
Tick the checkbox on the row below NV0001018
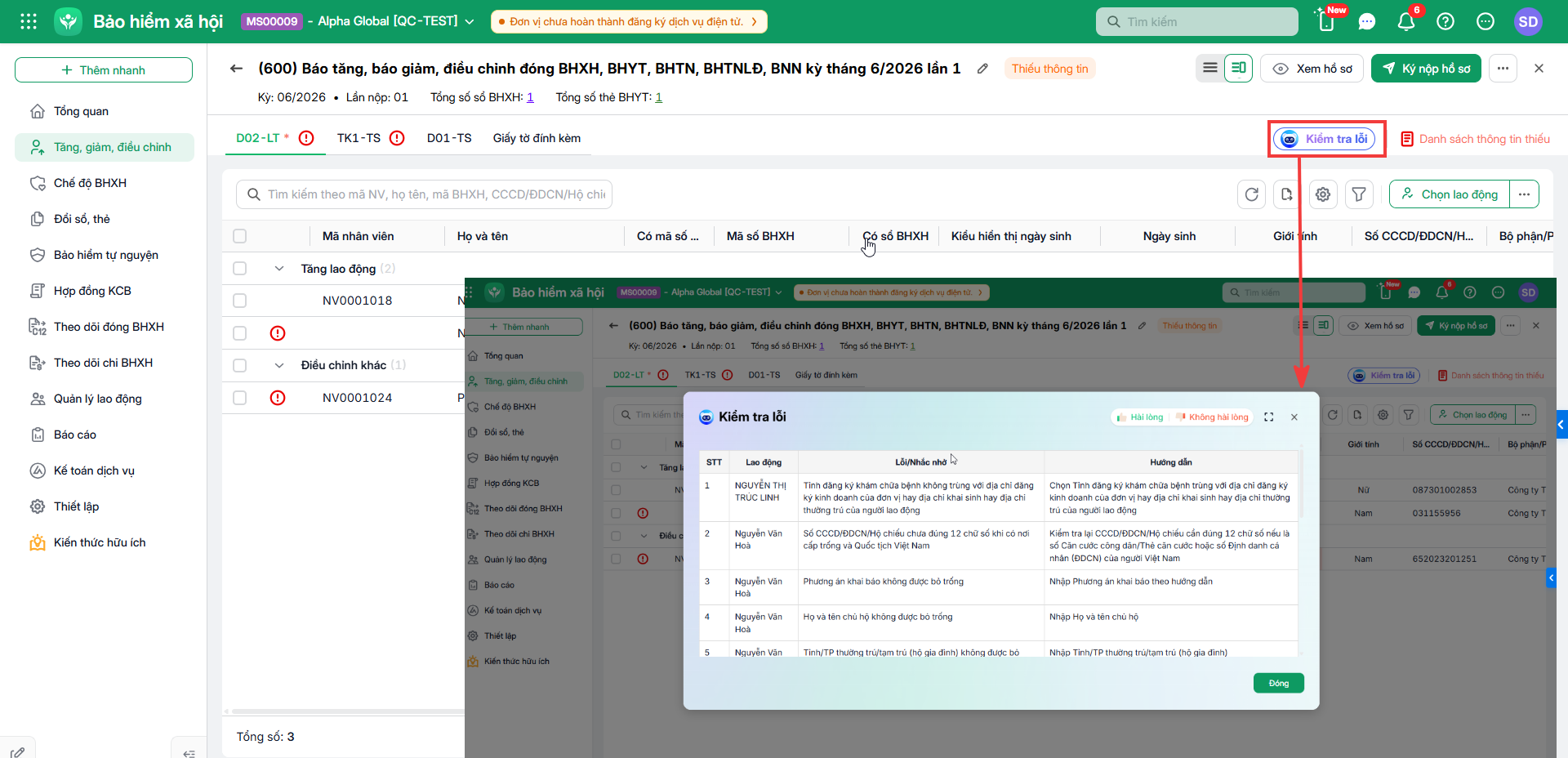click(239, 333)
